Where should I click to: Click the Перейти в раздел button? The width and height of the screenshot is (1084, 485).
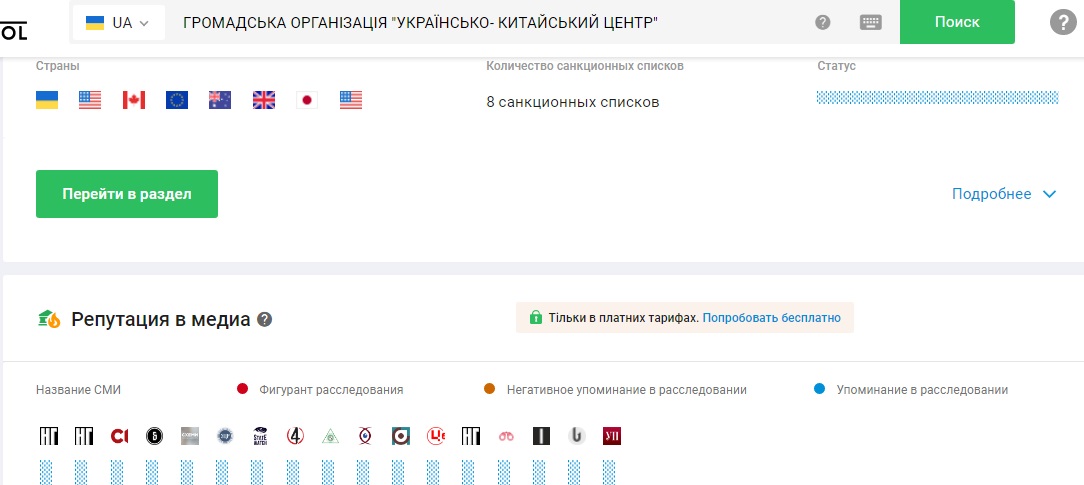click(127, 194)
